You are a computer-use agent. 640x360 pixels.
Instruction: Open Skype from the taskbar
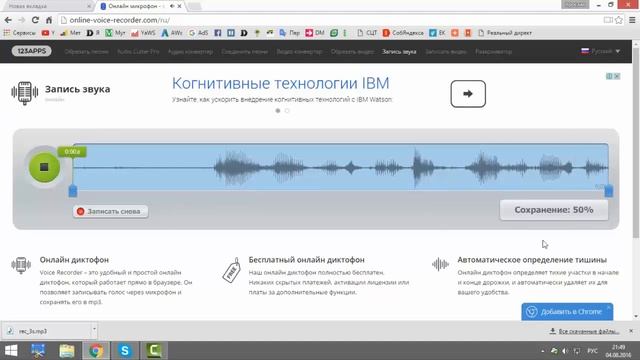coord(124,351)
